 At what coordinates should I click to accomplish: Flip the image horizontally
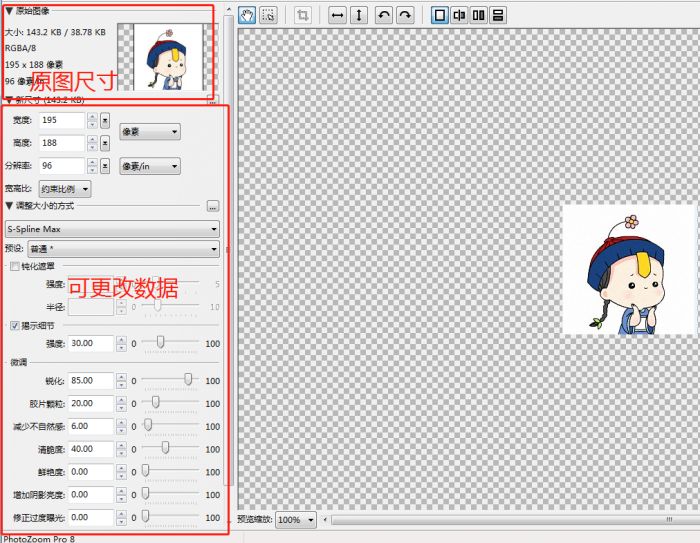(338, 15)
